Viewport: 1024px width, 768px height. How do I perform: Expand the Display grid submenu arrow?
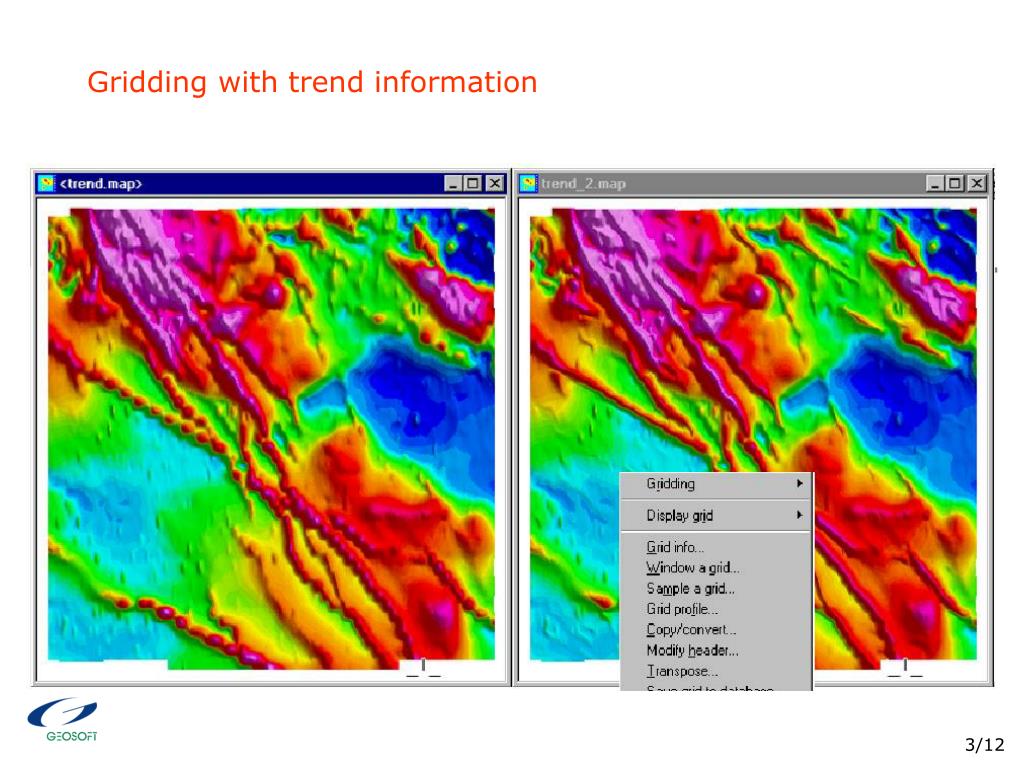coord(799,515)
